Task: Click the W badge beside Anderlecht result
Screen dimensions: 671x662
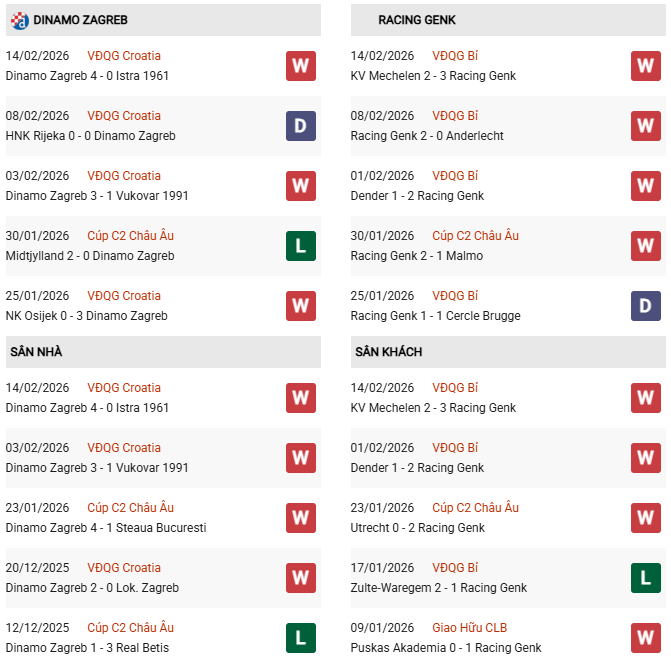Action: pyautogui.click(x=646, y=126)
